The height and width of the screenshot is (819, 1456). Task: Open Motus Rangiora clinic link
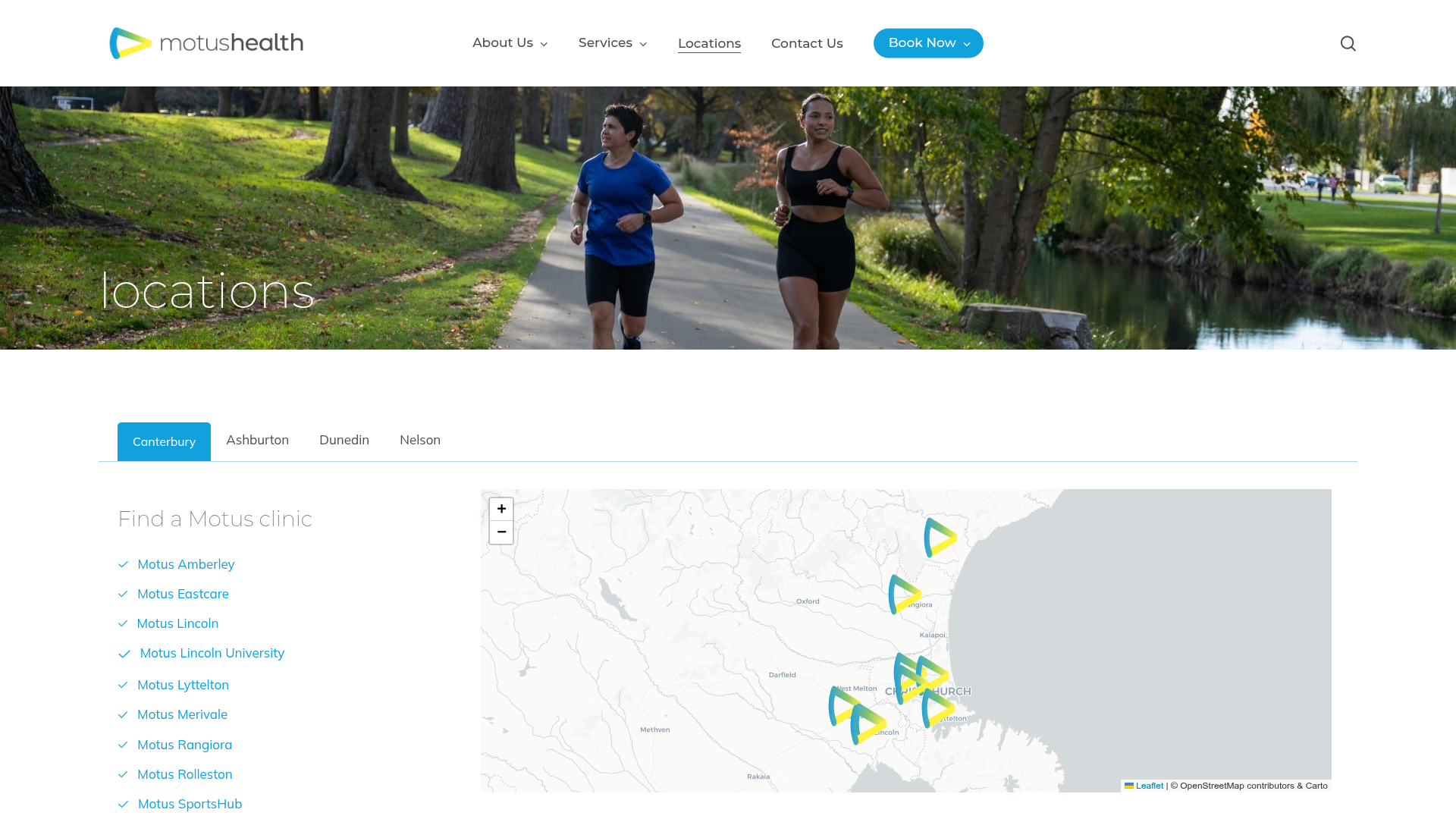click(184, 745)
